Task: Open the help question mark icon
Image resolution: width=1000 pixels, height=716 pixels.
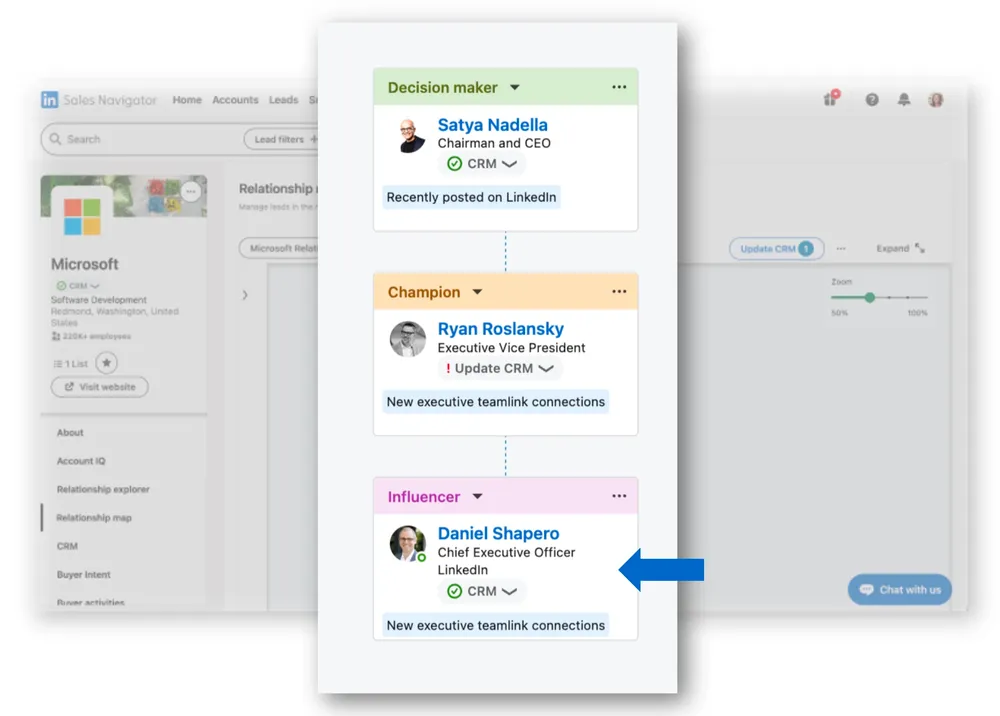Action: (872, 99)
